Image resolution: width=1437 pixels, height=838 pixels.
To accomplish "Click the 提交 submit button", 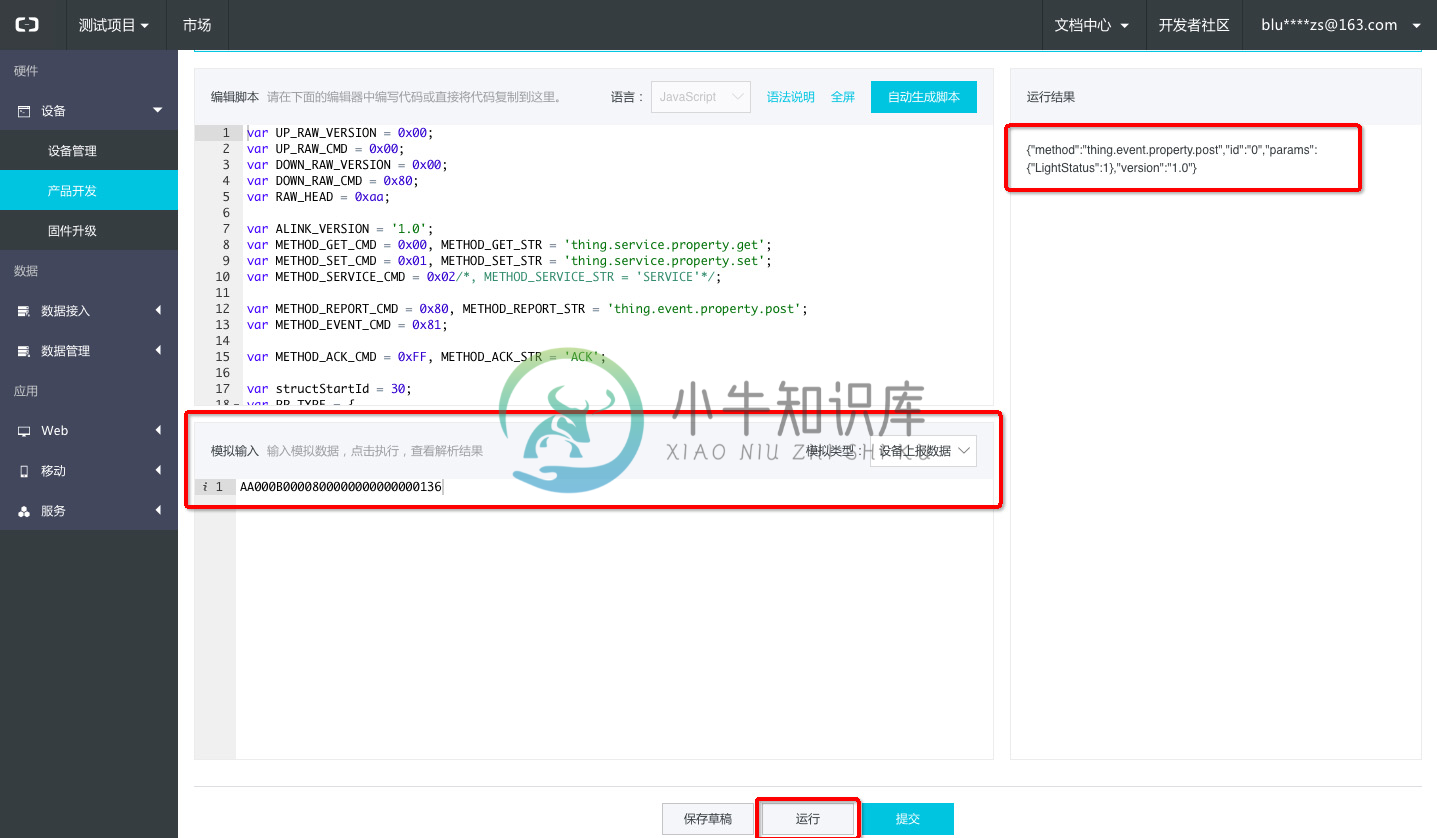I will (907, 819).
